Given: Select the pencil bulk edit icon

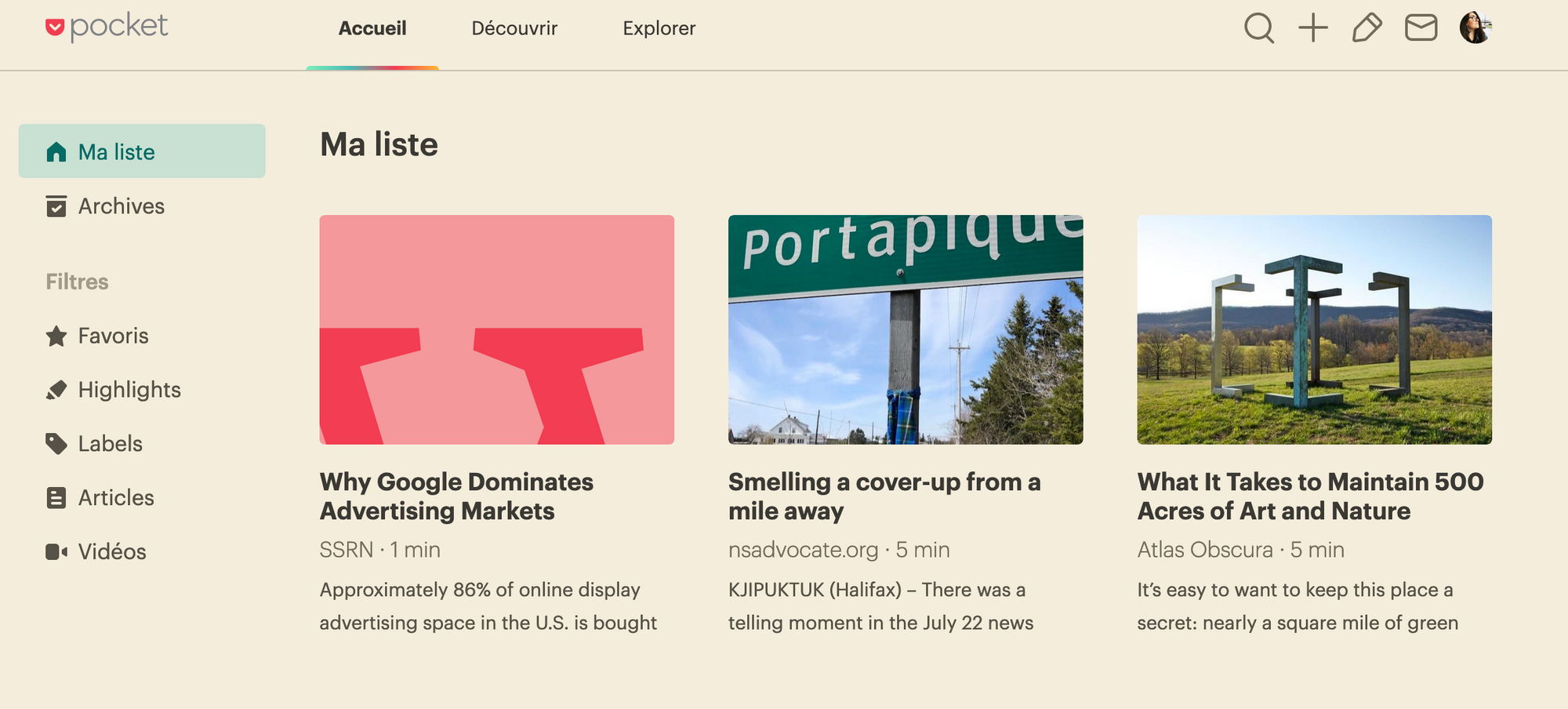Looking at the screenshot, I should (x=1367, y=27).
